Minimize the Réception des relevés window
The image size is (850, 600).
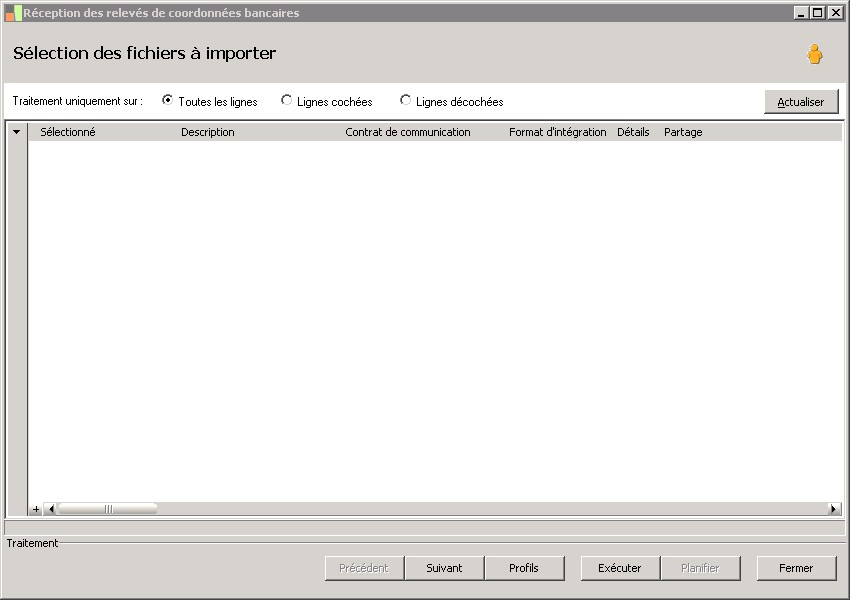pos(802,12)
